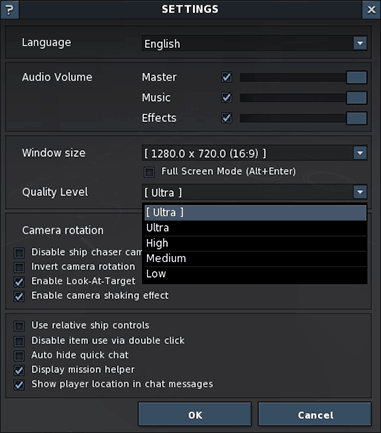Click the Effects volume slider handle

coord(357,118)
